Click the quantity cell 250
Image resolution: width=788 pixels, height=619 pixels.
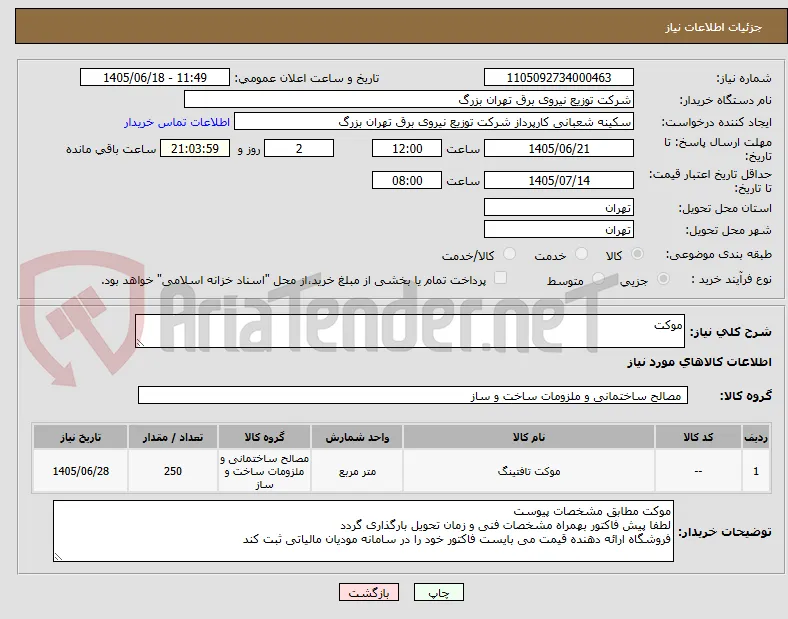click(173, 471)
